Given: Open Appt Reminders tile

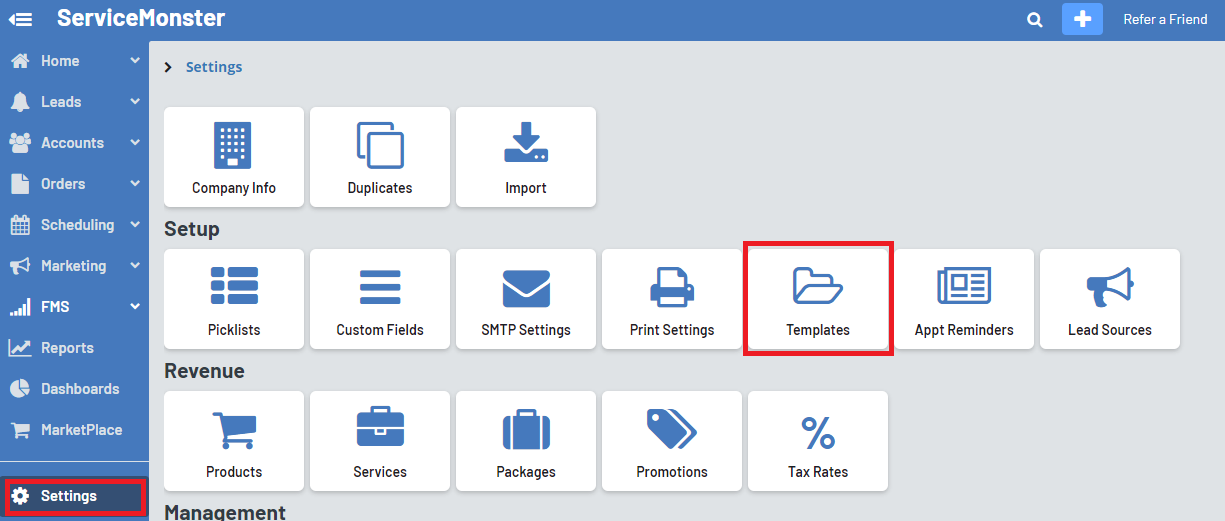Looking at the screenshot, I should coord(964,299).
